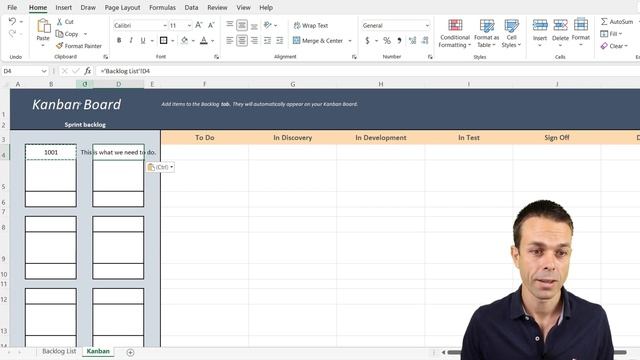This screenshot has width=640, height=360.
Task: Click Delete cells icon
Action: pyautogui.click(x=560, y=25)
